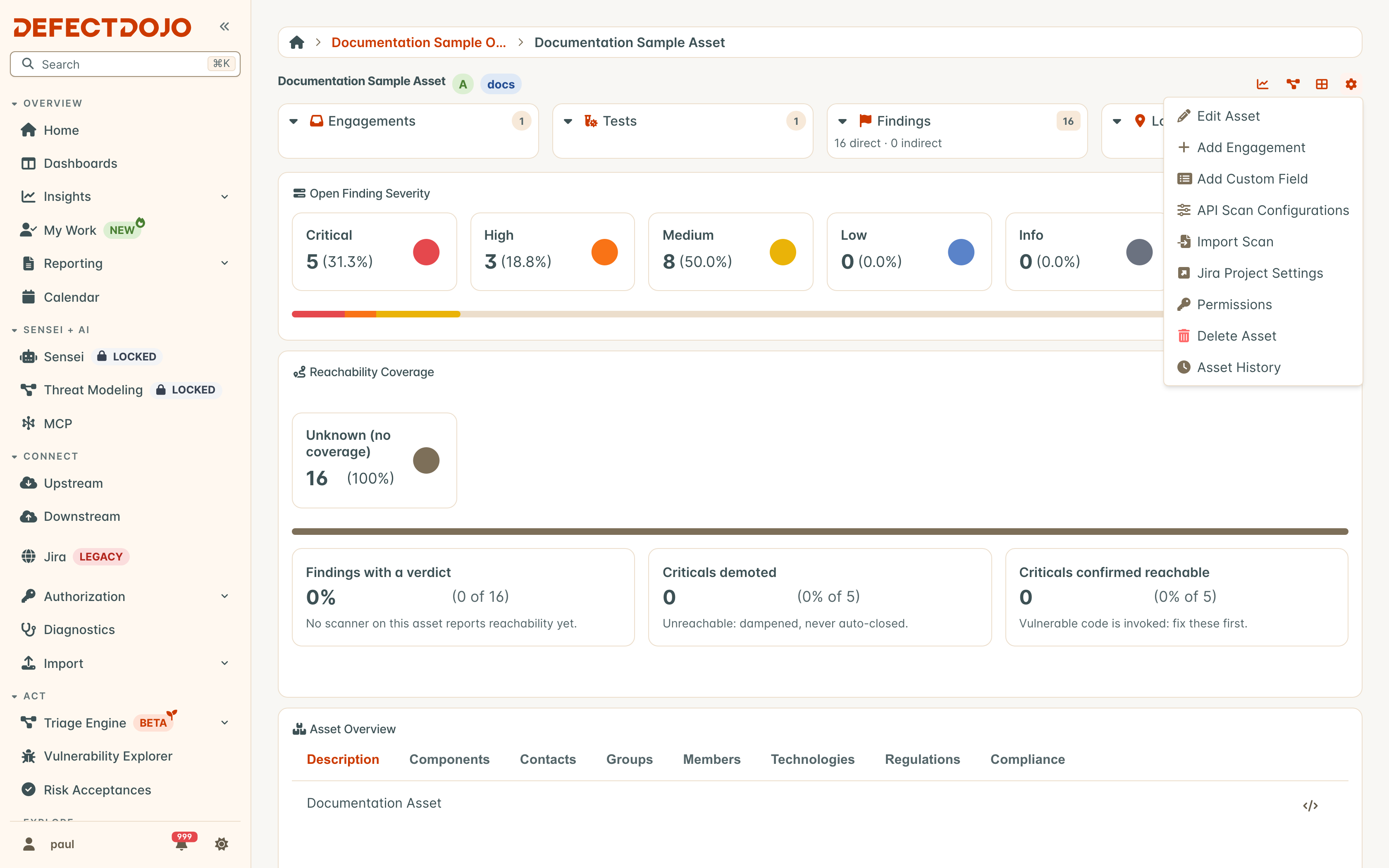
Task: Open the notifications bell with 999 badge
Action: (182, 843)
